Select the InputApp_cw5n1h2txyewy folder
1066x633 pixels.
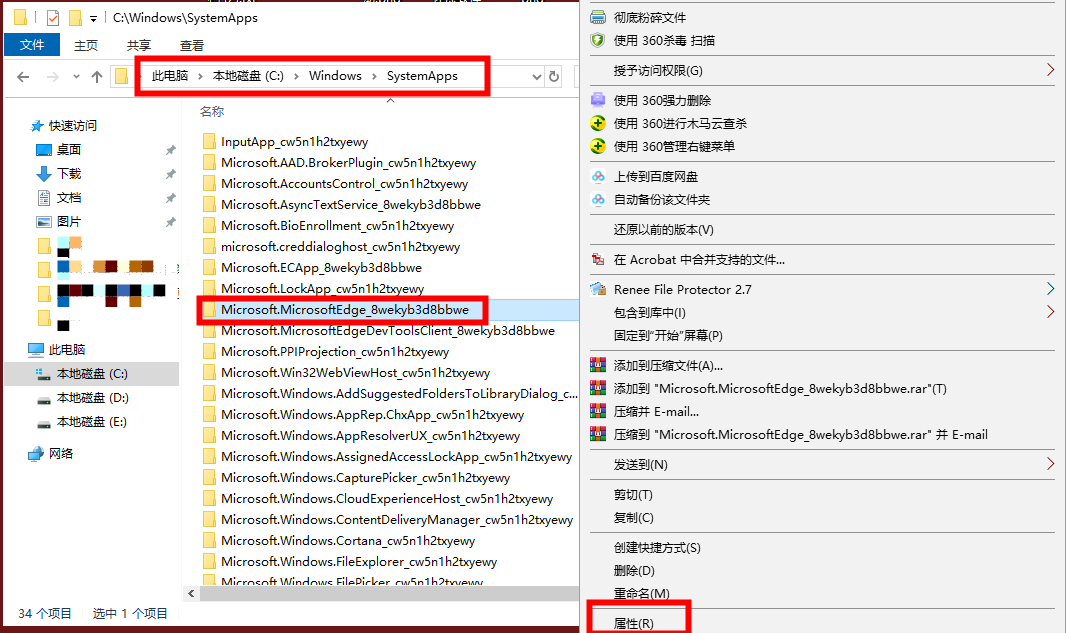point(294,141)
